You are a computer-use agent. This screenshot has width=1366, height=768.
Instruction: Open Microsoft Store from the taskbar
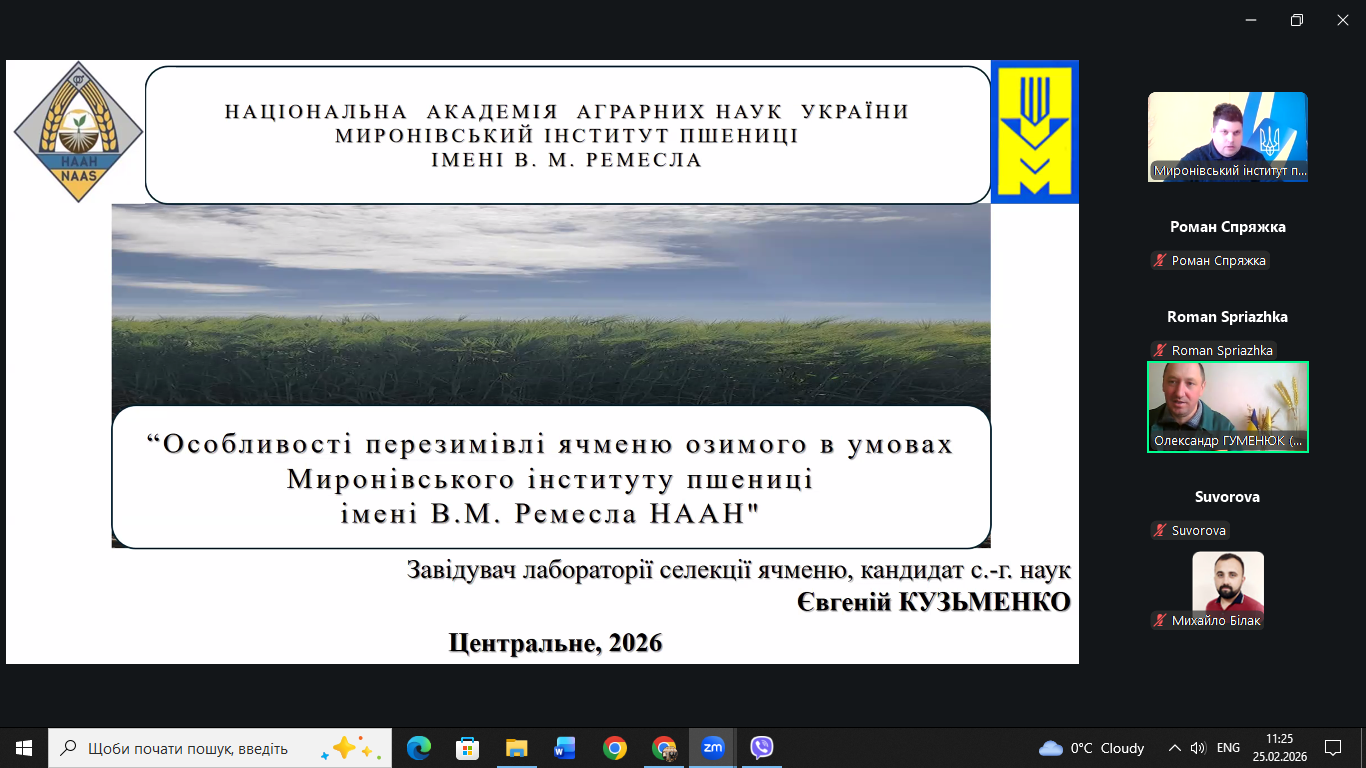[467, 748]
